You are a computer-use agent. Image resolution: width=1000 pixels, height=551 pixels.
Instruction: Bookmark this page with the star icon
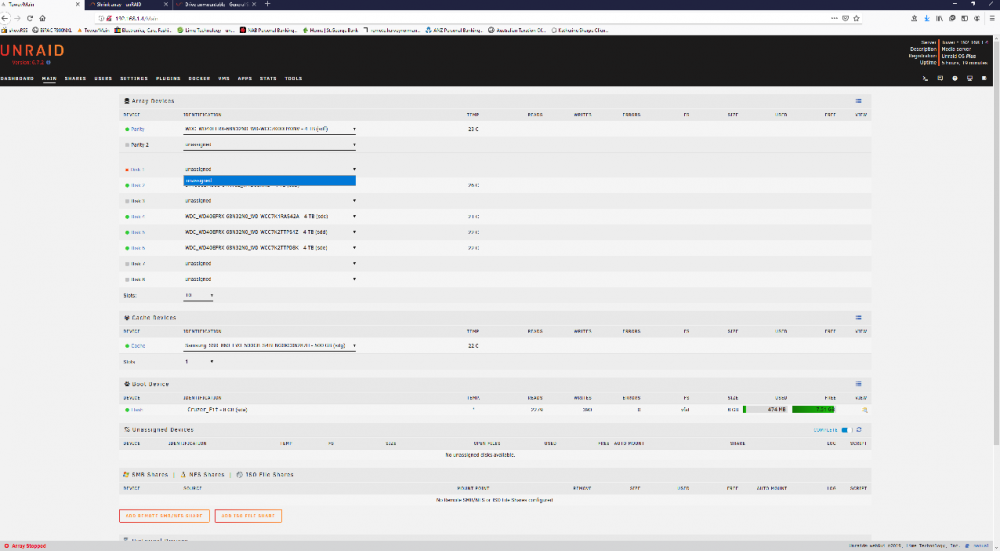click(x=857, y=18)
